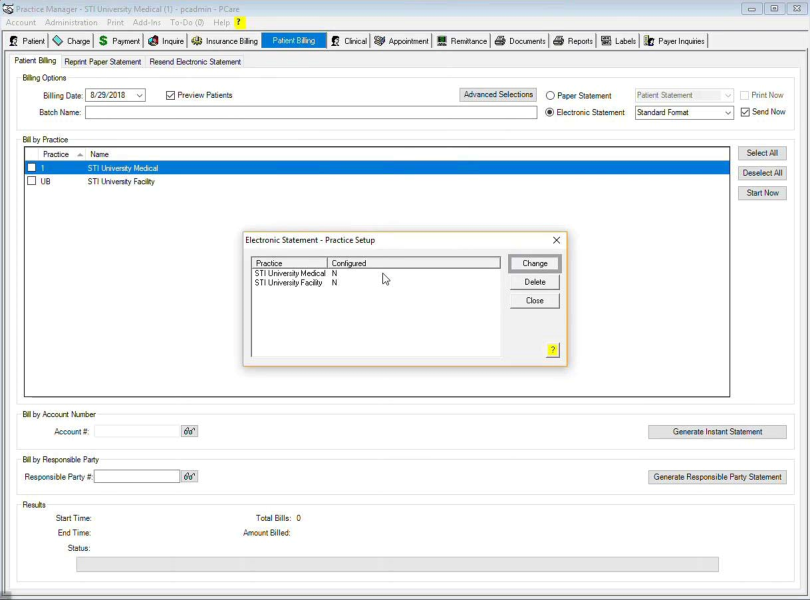Viewport: 810px width, 600px height.
Task: Select the Paper Statement radio button
Action: [550, 96]
